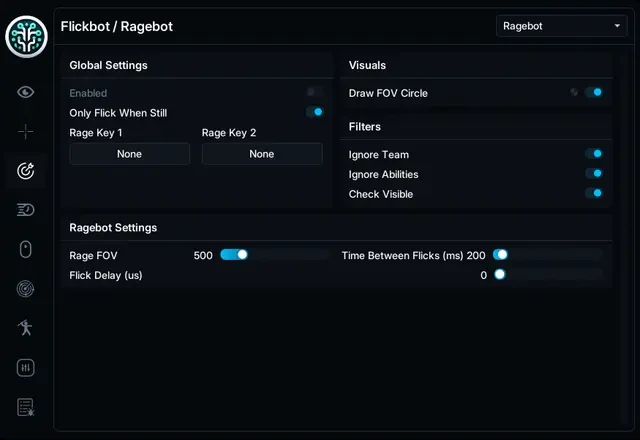Open the FOV circle color picker swatch
Viewport: 640px width, 440px height.
574,92
